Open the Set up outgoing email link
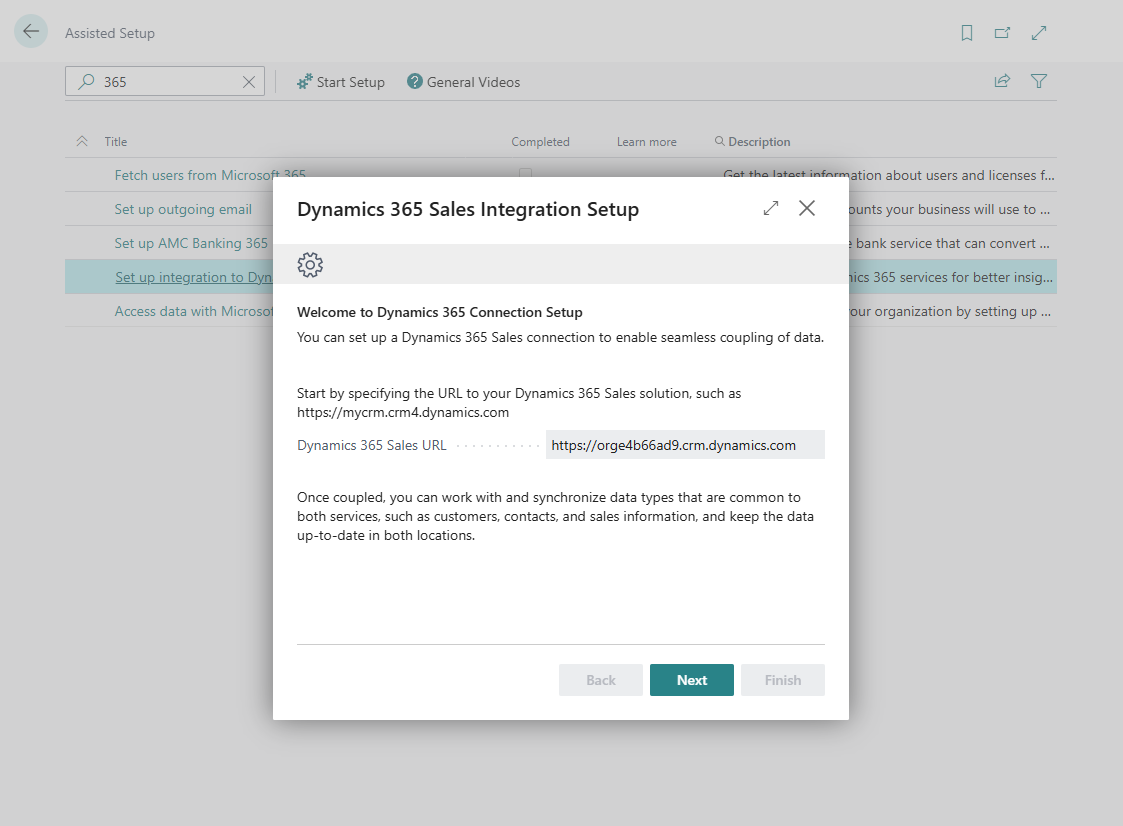Viewport: 1123px width, 826px height. pos(183,209)
